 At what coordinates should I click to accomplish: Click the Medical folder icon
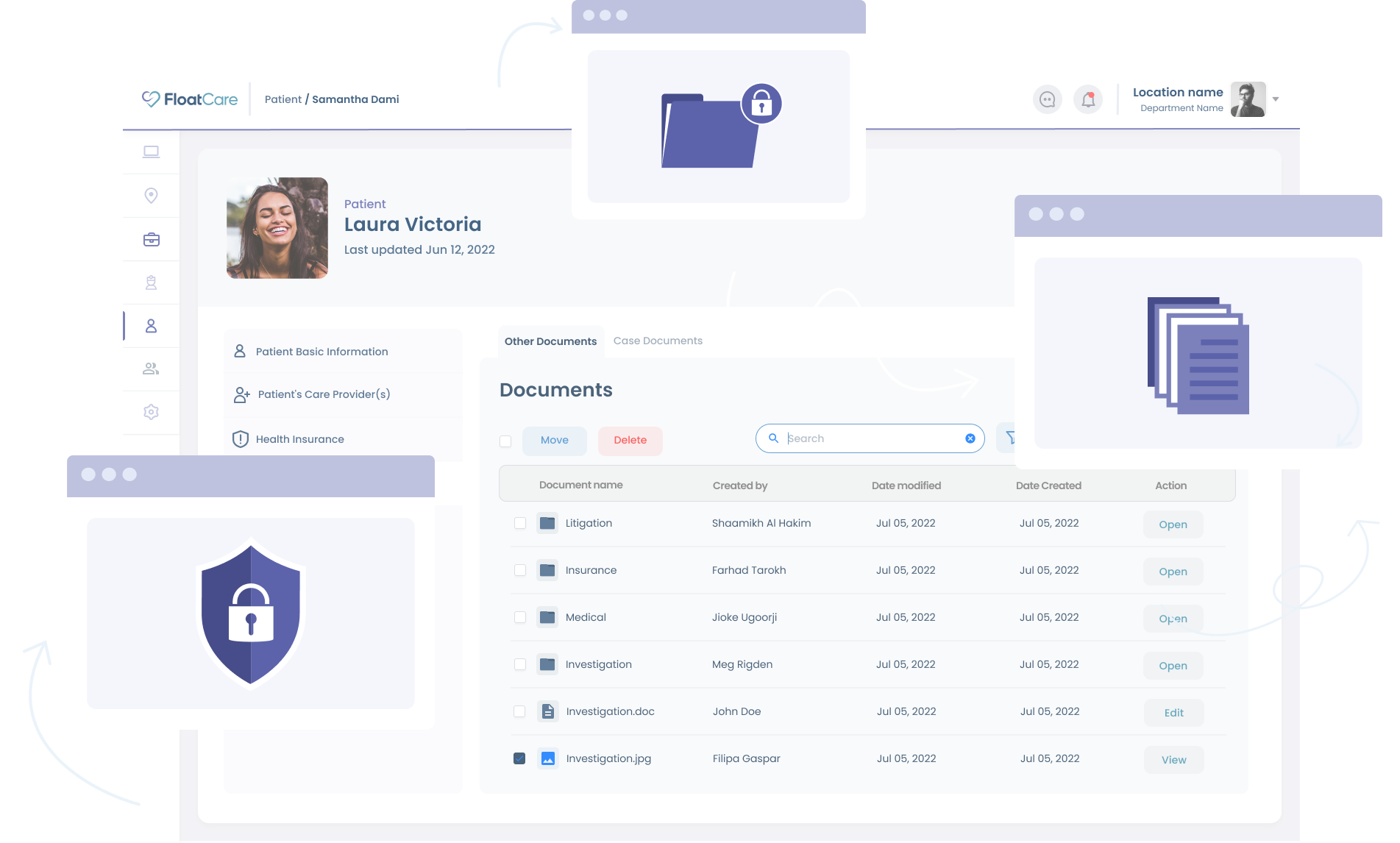[x=547, y=617]
